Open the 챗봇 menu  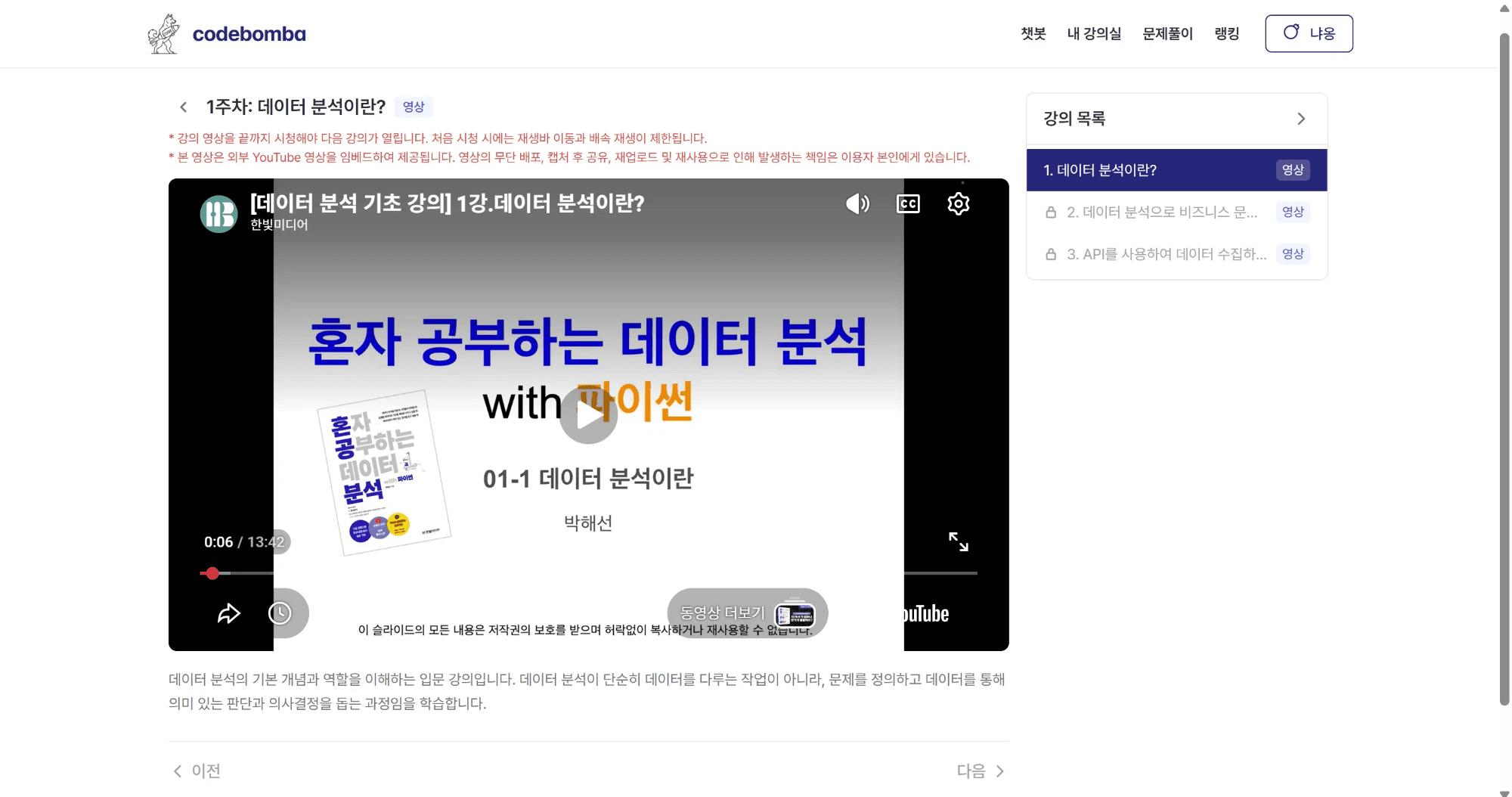tap(1033, 33)
